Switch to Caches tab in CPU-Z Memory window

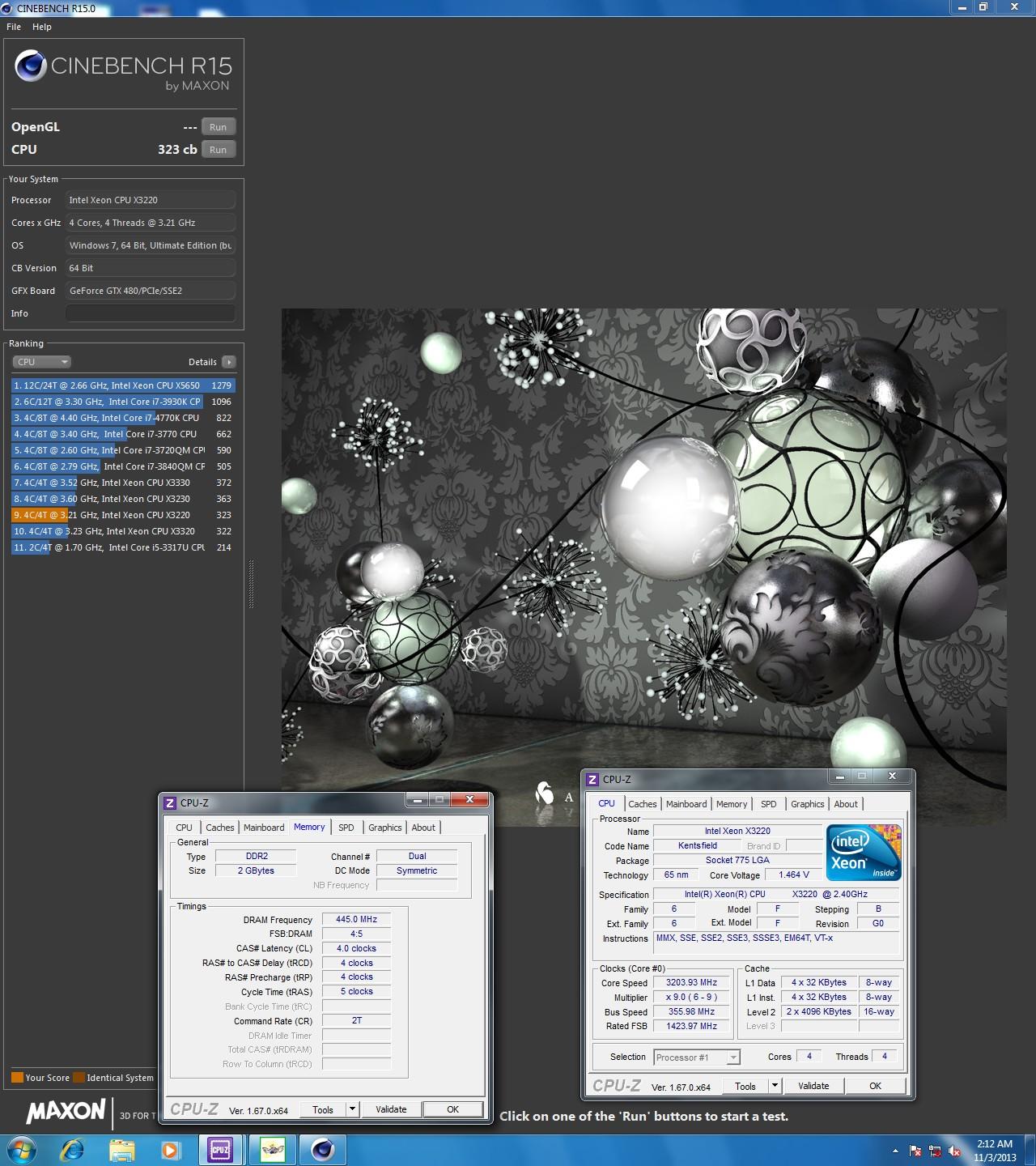coord(219,828)
